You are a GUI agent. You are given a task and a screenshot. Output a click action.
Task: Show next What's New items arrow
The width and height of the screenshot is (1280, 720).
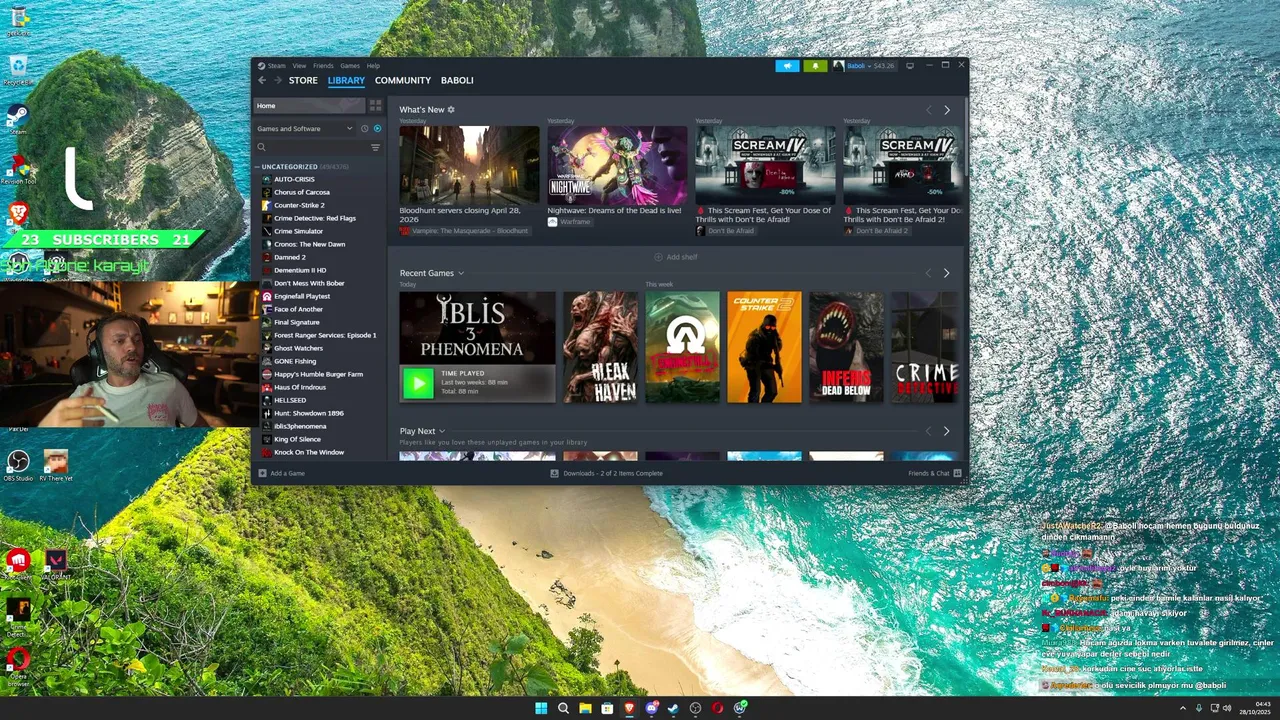(x=946, y=109)
